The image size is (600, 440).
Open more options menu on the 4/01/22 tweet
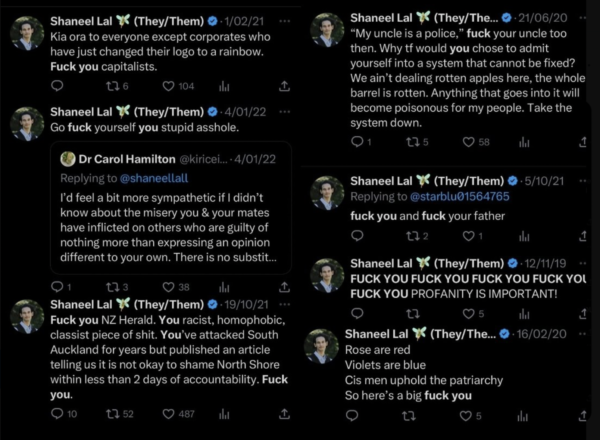pos(285,111)
